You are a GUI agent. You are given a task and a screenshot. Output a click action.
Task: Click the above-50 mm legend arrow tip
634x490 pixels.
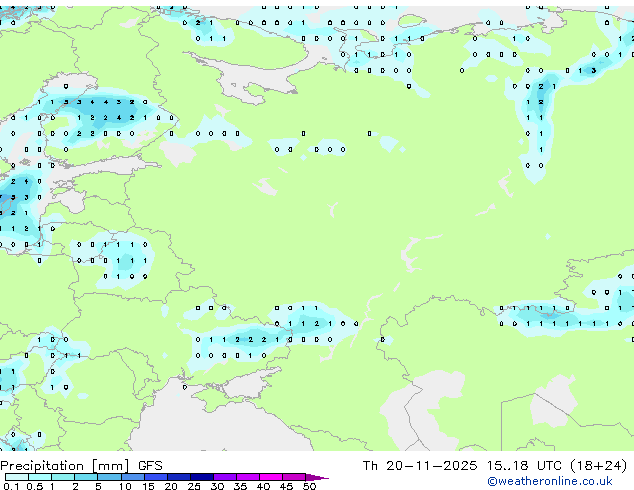(317, 477)
